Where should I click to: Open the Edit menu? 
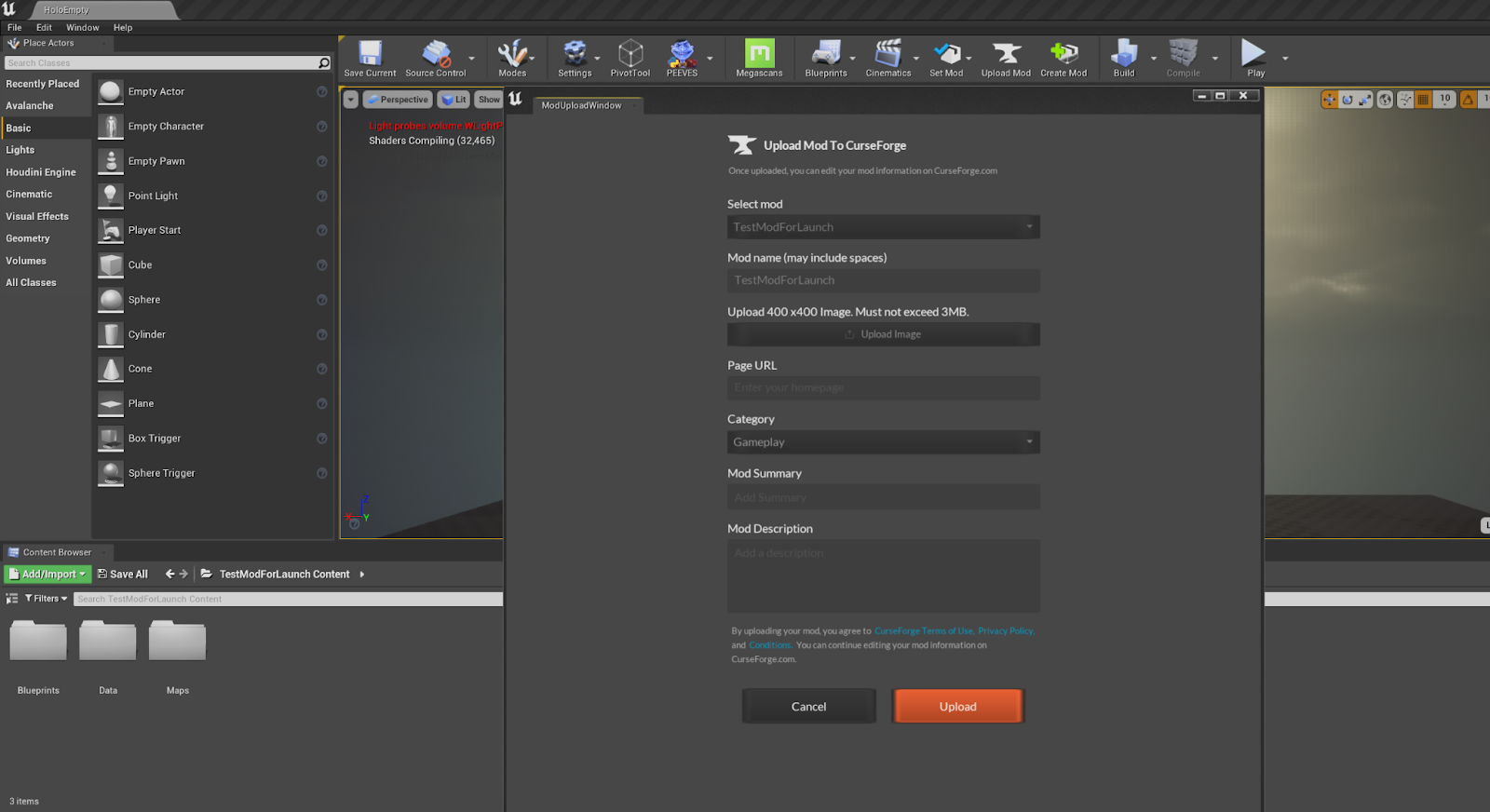click(44, 28)
